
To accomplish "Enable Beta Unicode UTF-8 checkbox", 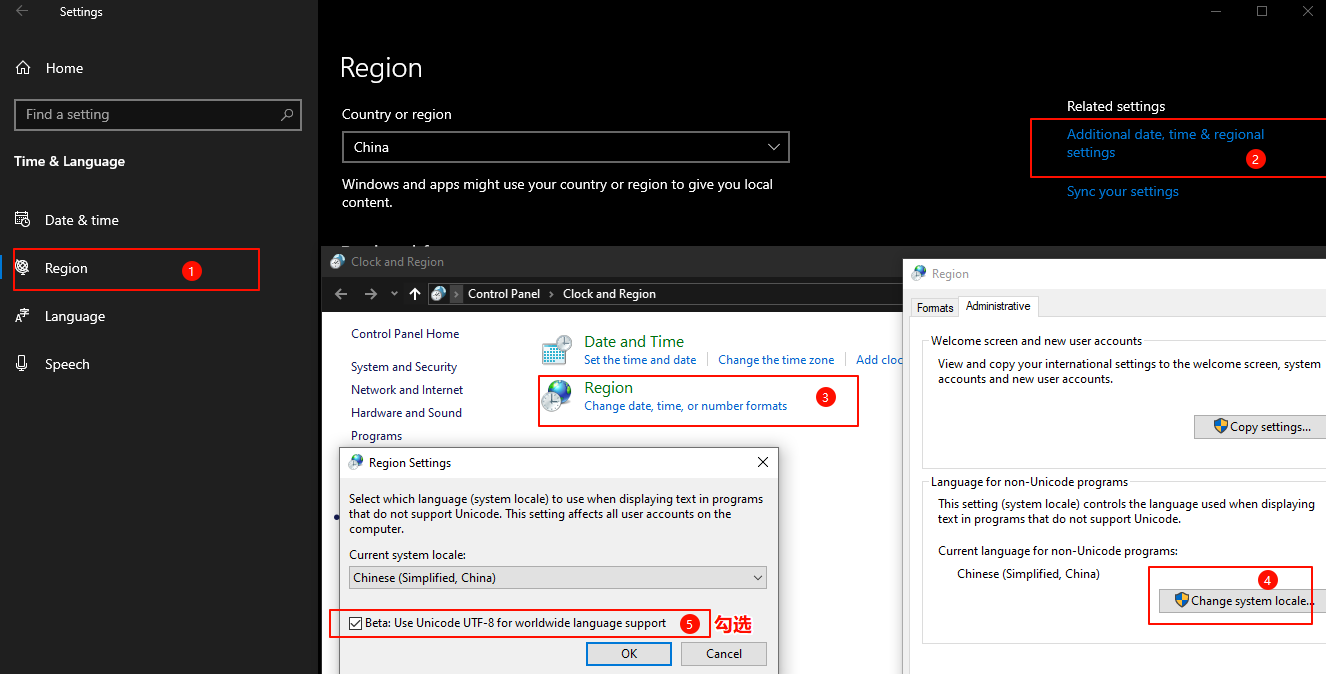I will pyautogui.click(x=356, y=623).
